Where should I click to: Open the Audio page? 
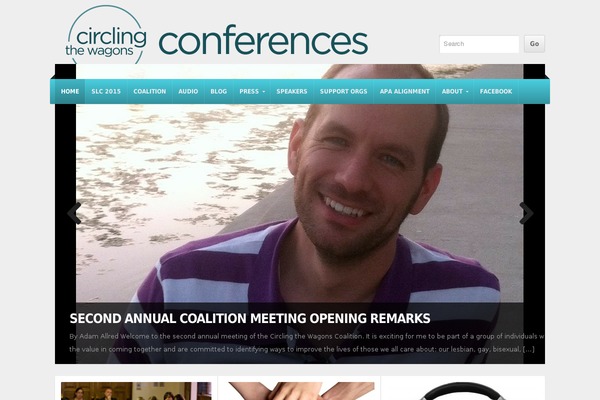click(x=188, y=91)
